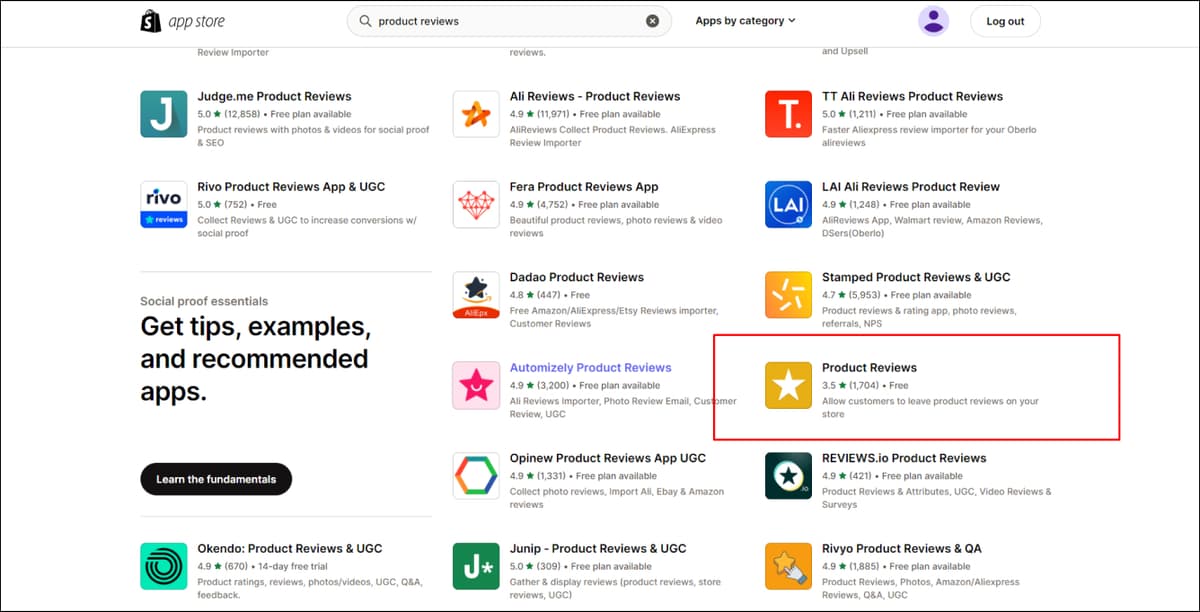The width and height of the screenshot is (1200, 612).
Task: Click 'Collect photo reviews, Import Ali' description
Action: pyautogui.click(x=617, y=498)
